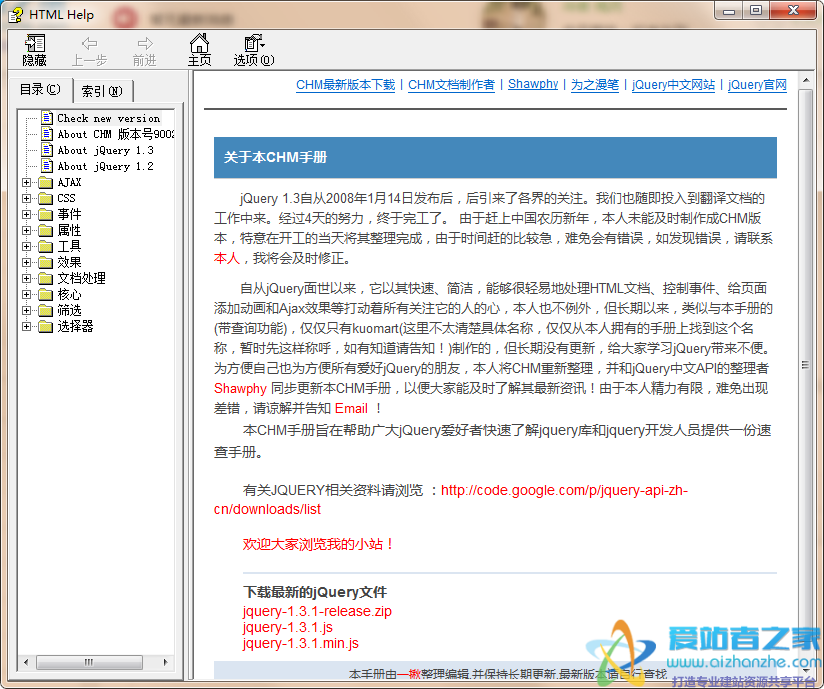Expand the CSS tree node

[x=26, y=198]
